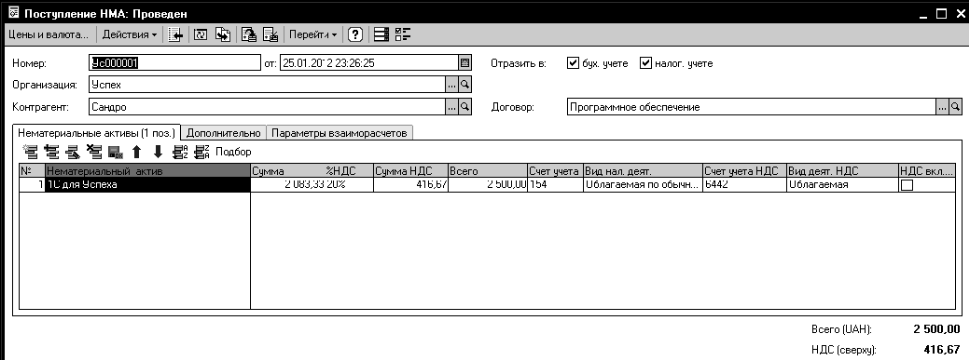Click the № column header
The image size is (969, 360).
pos(32,171)
